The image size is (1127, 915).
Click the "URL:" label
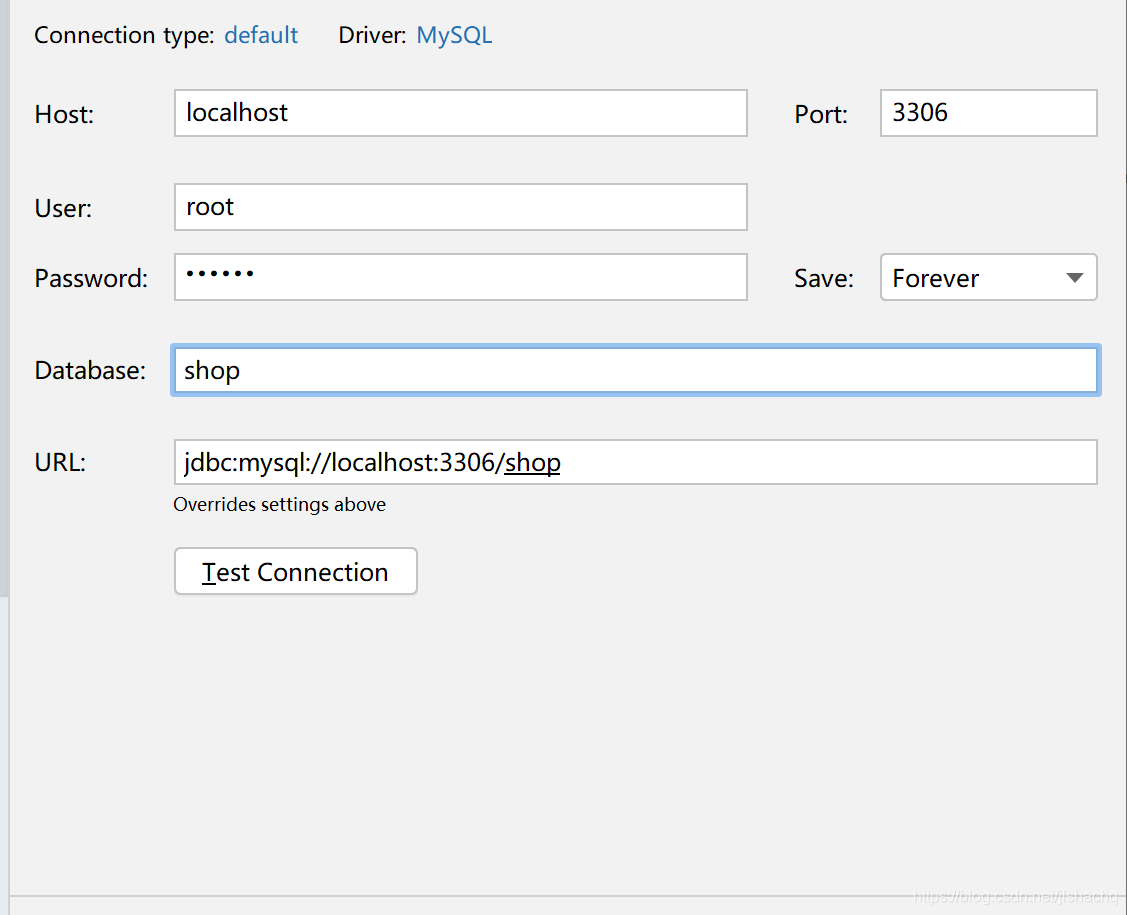point(60,463)
